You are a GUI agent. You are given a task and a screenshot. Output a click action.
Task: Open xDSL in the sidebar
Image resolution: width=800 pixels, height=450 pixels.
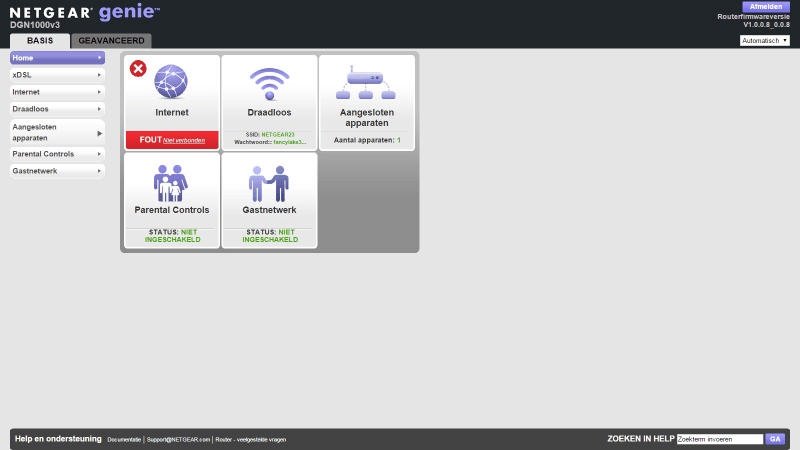click(x=57, y=75)
